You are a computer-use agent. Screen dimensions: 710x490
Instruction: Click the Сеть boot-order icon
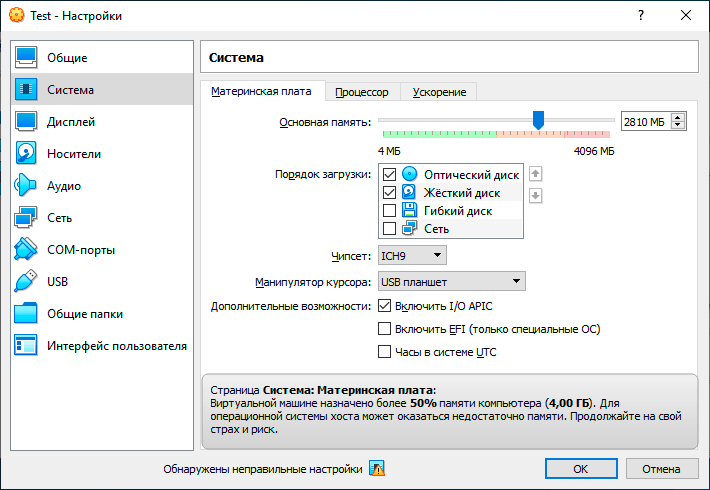(409, 228)
